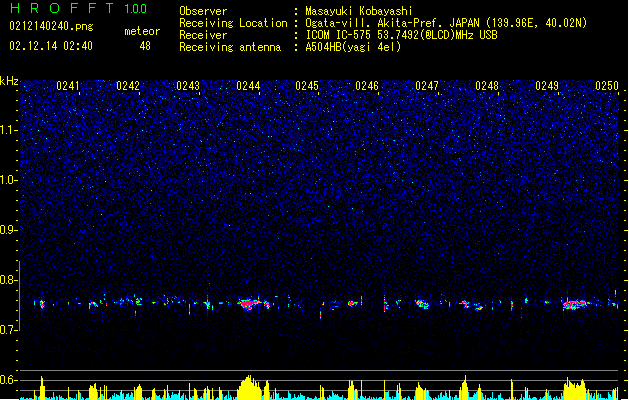The height and width of the screenshot is (400, 629).
Task: Click the strong red meteor echo near 0244
Action: pyautogui.click(x=250, y=304)
